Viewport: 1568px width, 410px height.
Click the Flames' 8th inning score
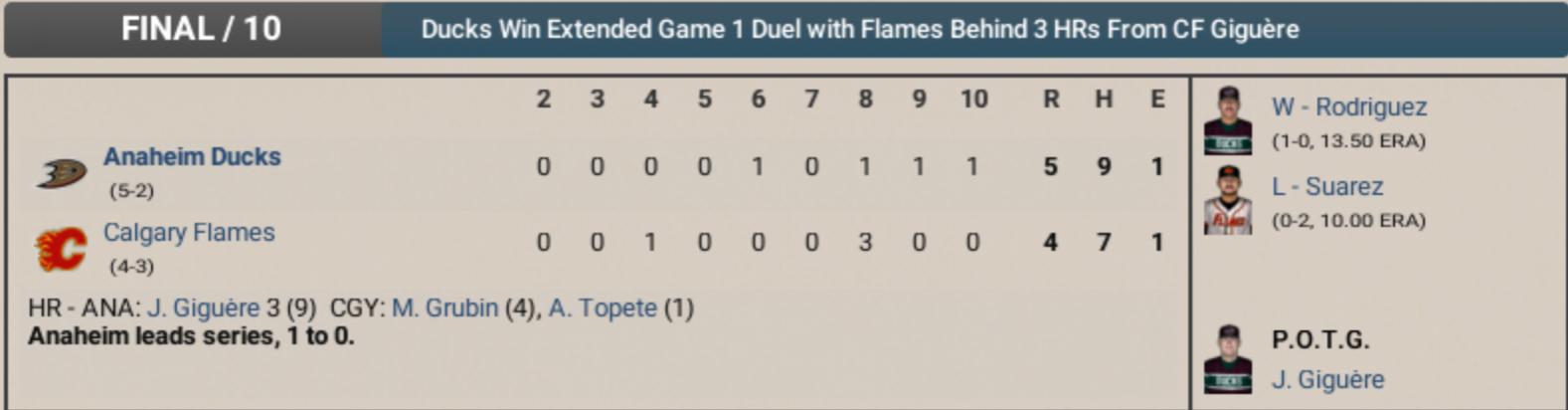[865, 243]
